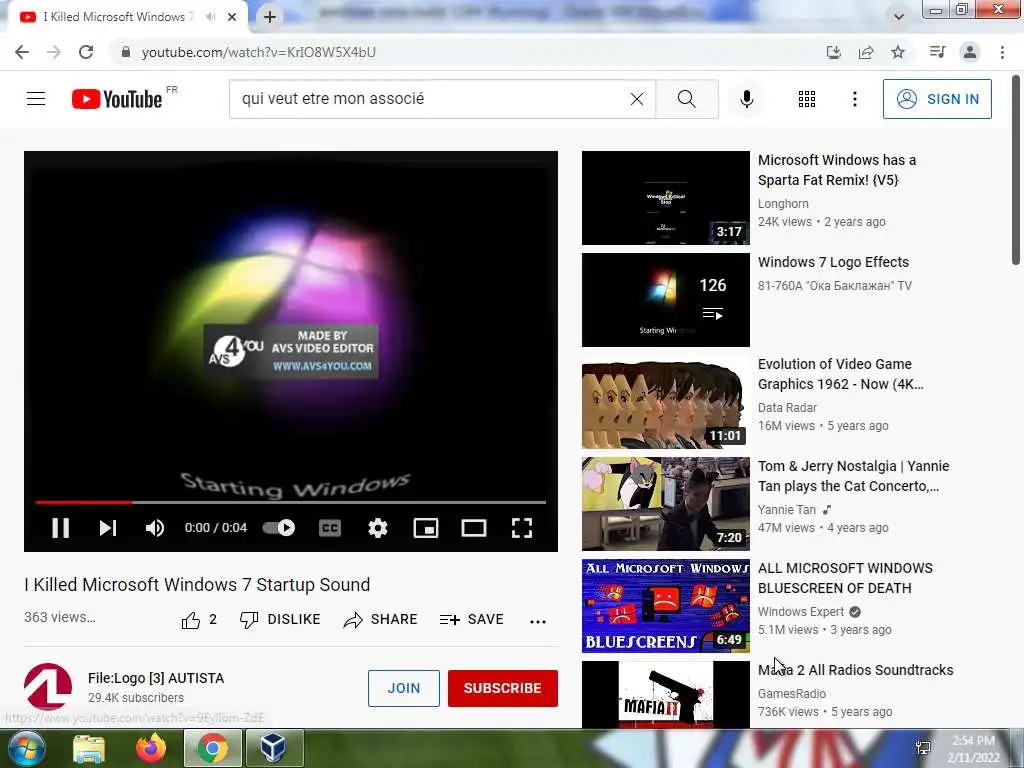Open a new browser tab

coord(270,17)
